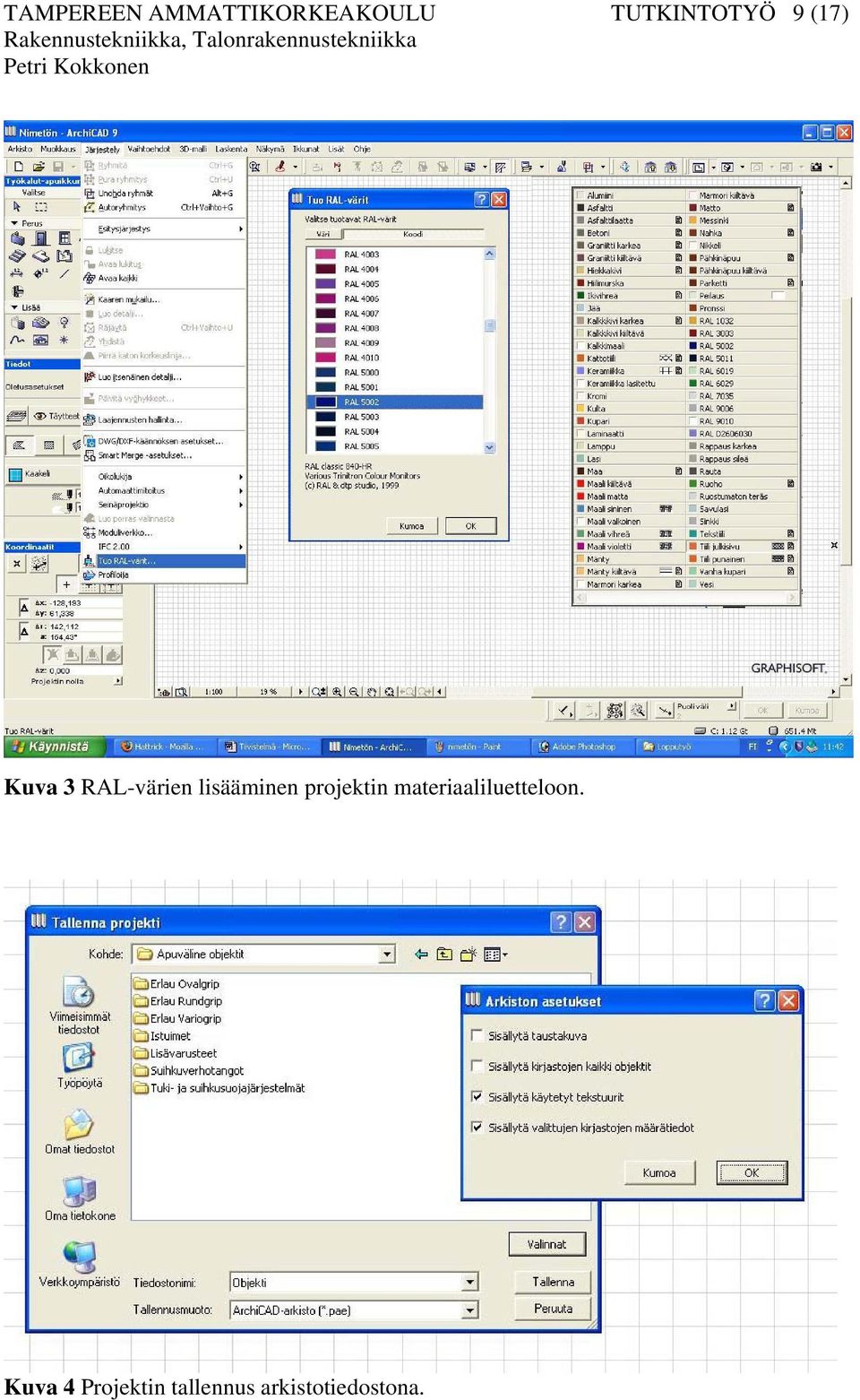This screenshot has height=1400, width=860.
Task: Click the help question mark in Arkiston asetukset
Action: click(x=765, y=1000)
